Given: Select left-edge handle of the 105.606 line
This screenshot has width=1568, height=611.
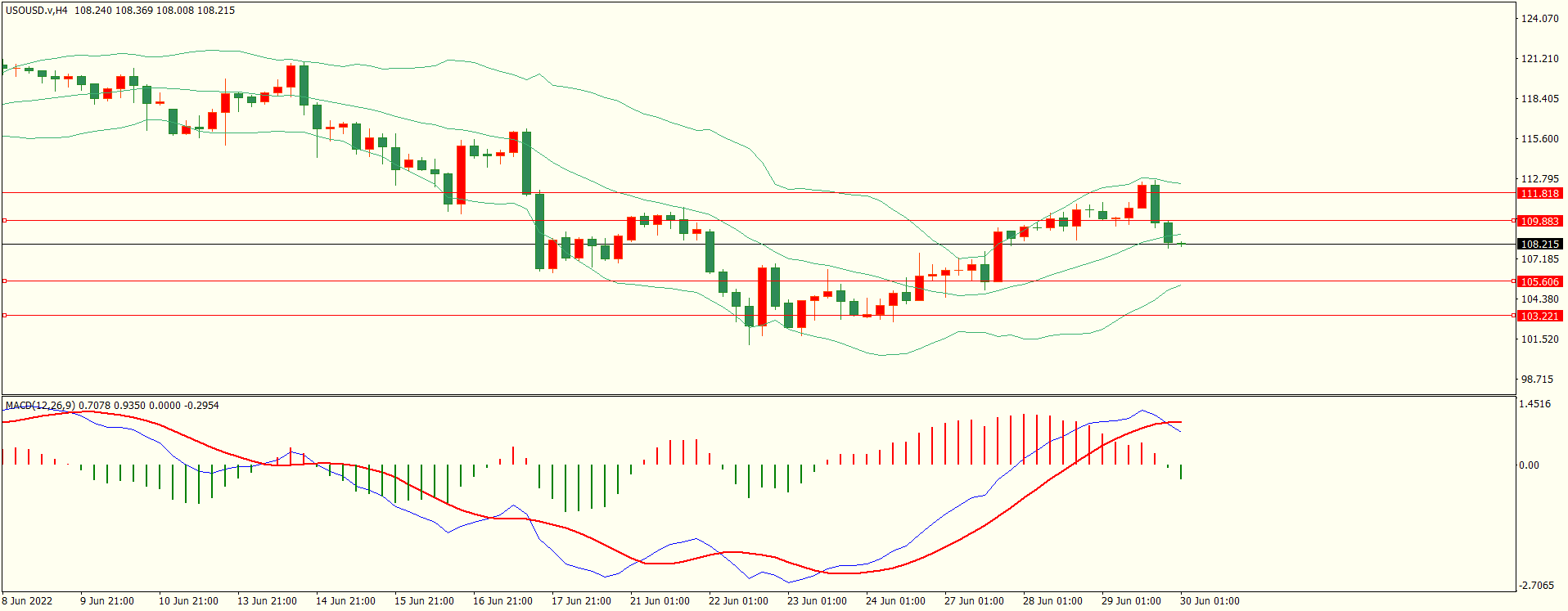Looking at the screenshot, I should pos(4,281).
